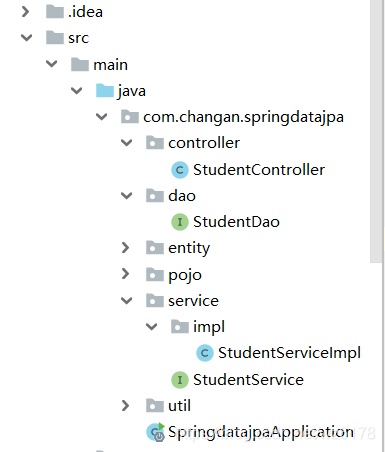This screenshot has height=452, width=385.
Task: Select the main folder node
Action: tap(110, 65)
